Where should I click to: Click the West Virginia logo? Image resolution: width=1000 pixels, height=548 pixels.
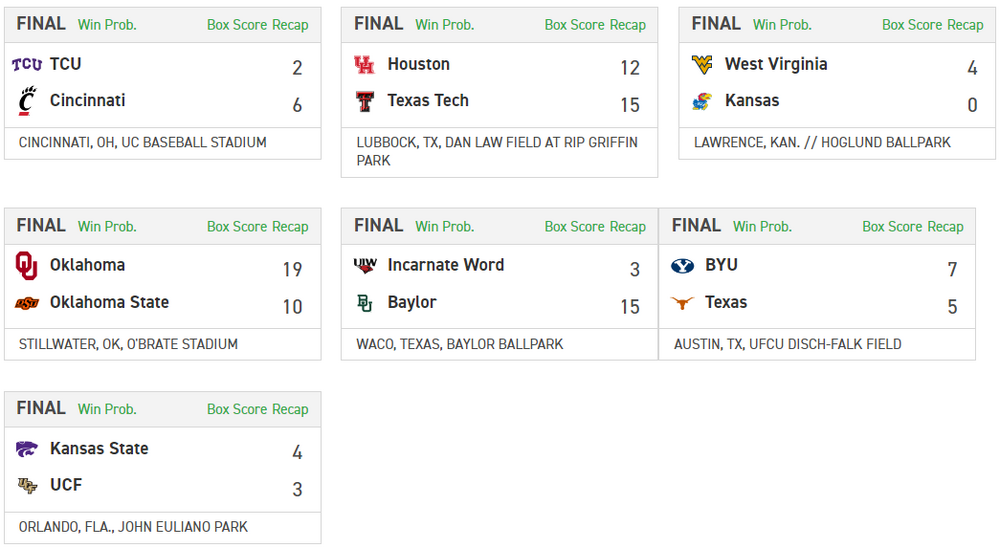[702, 65]
